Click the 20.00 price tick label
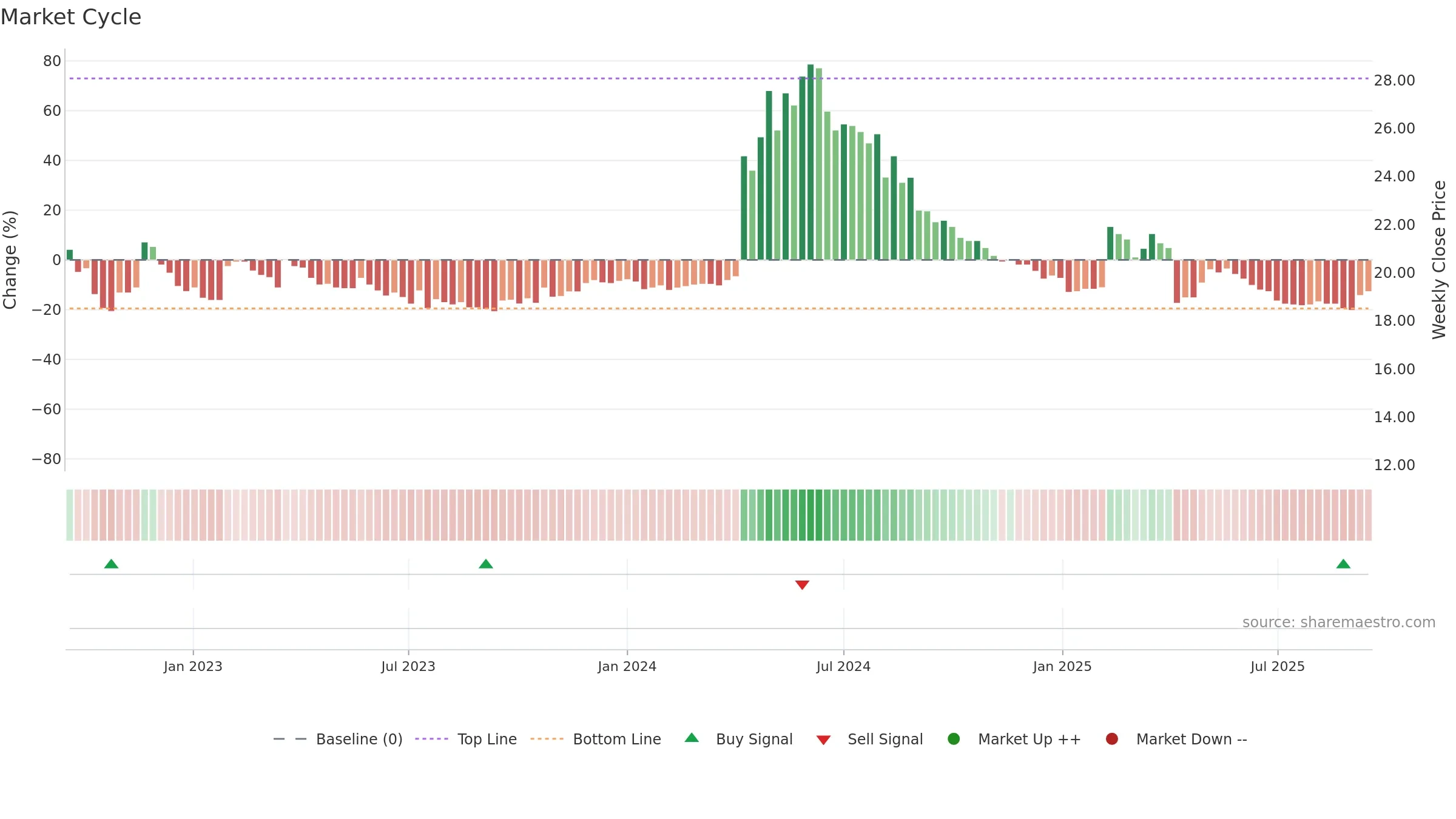The width and height of the screenshot is (1456, 819). click(x=1394, y=272)
